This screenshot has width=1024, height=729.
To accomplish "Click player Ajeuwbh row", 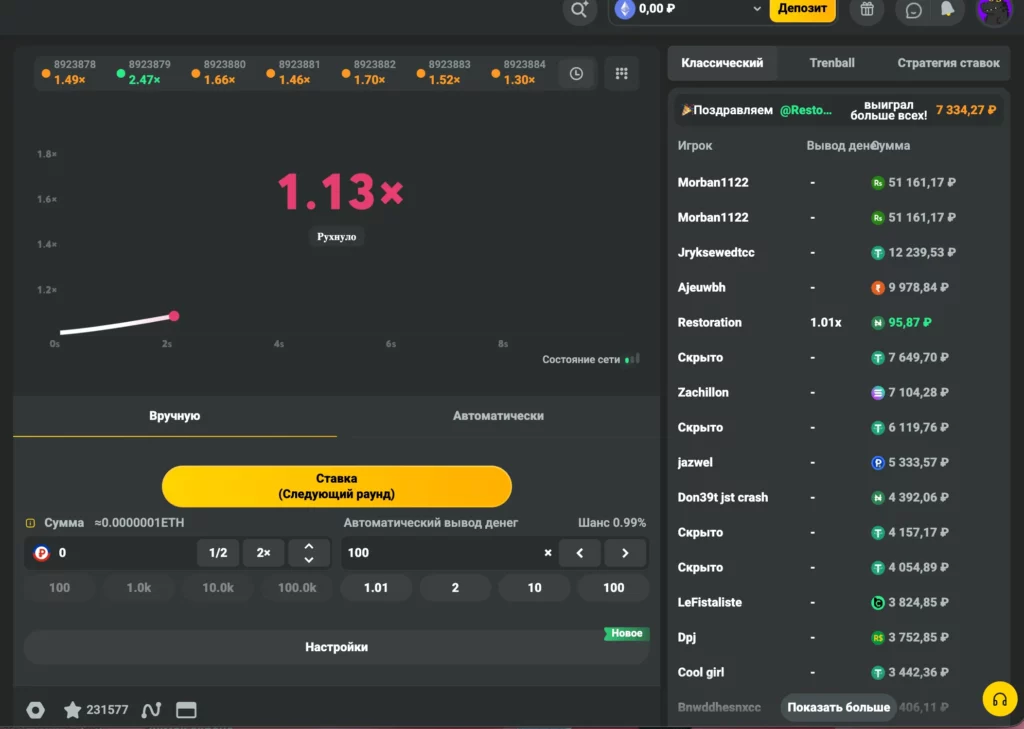I will (x=839, y=287).
